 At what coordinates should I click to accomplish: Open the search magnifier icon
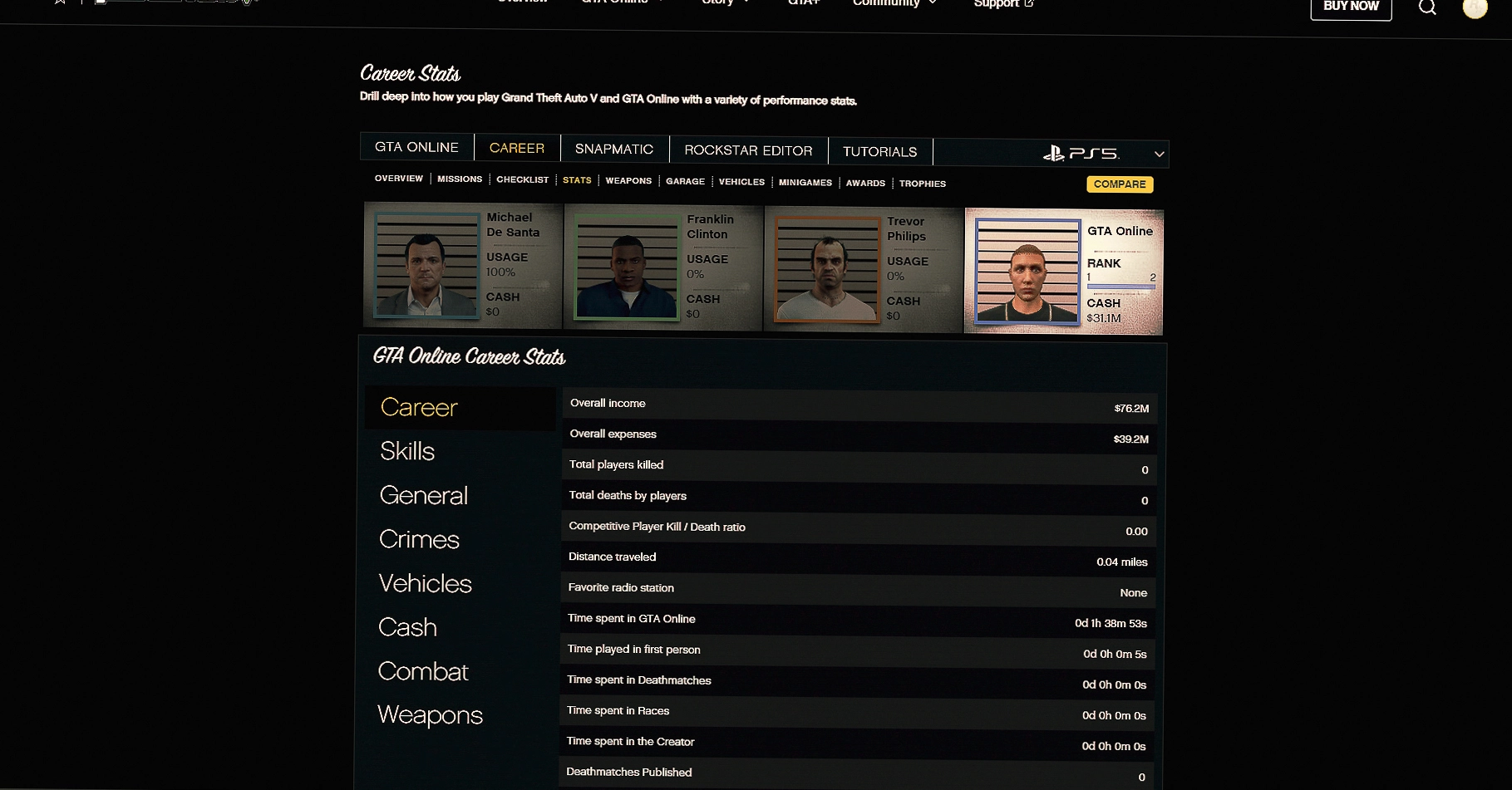[1427, 8]
